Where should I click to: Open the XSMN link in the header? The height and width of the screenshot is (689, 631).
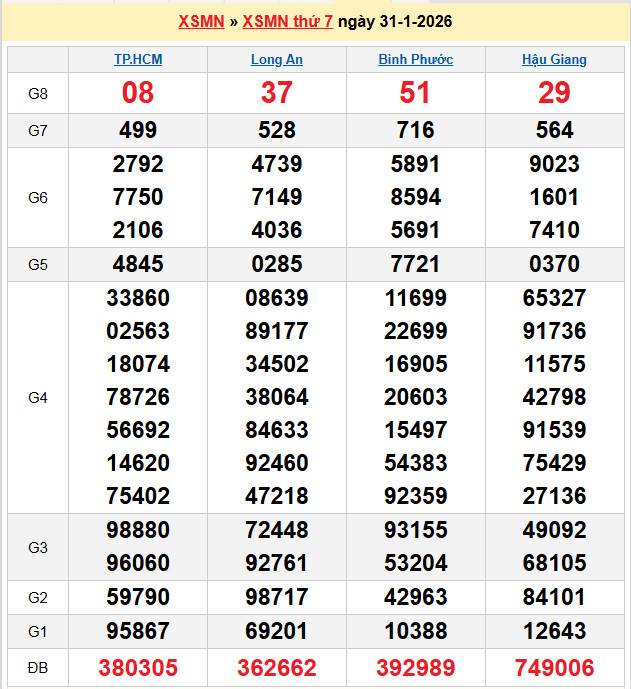tap(202, 22)
